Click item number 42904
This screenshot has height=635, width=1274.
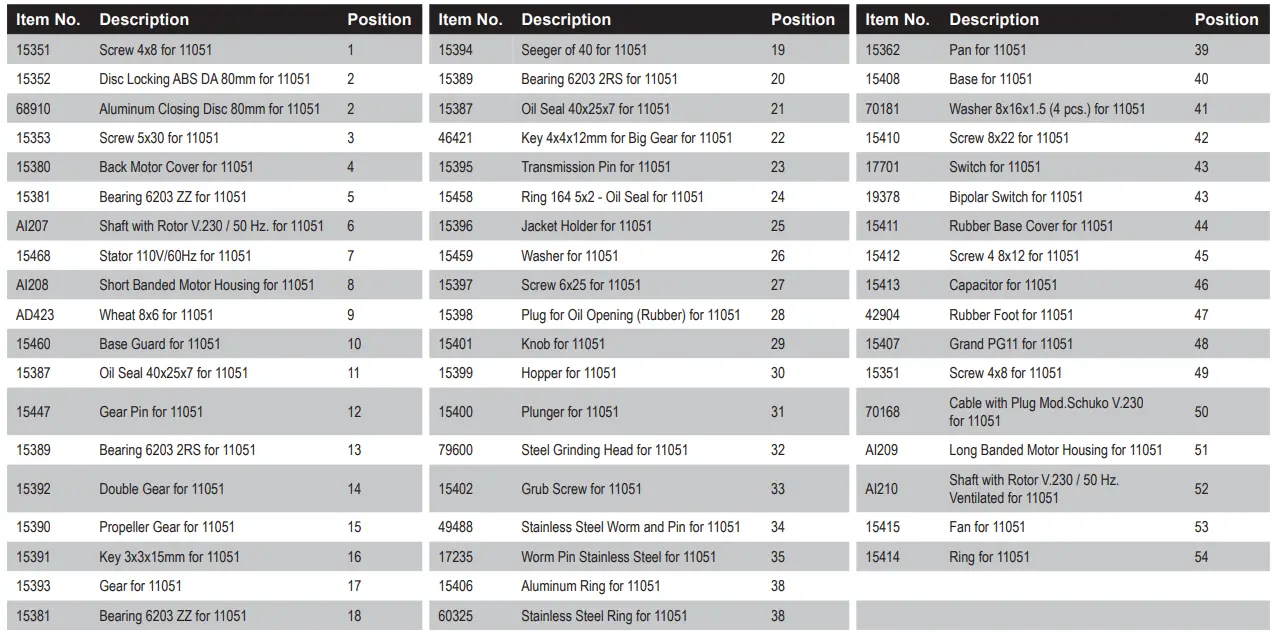point(882,314)
